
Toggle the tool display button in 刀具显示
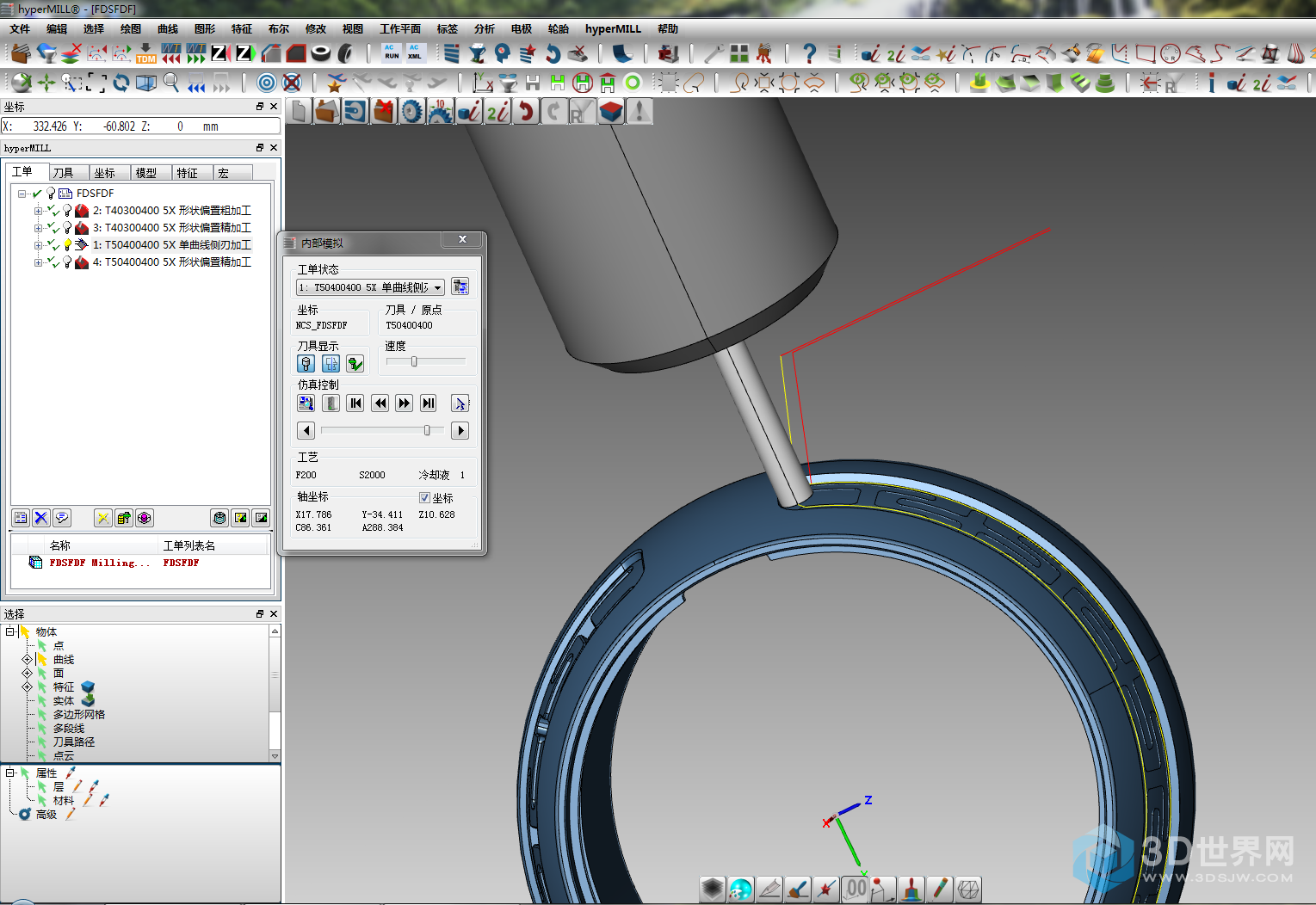(x=306, y=363)
